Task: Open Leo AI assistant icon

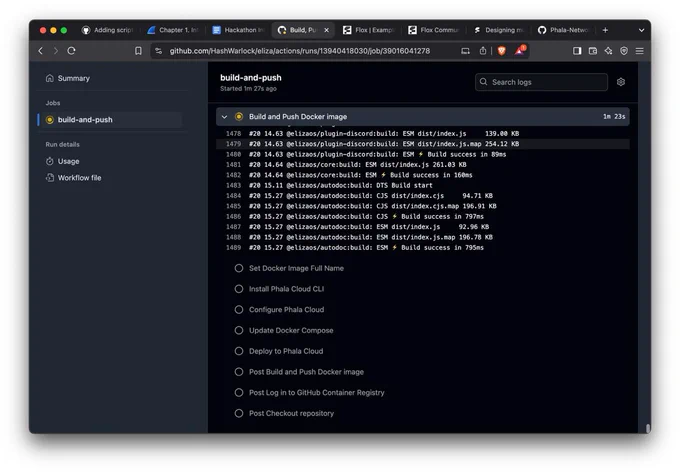Action: 608,51
